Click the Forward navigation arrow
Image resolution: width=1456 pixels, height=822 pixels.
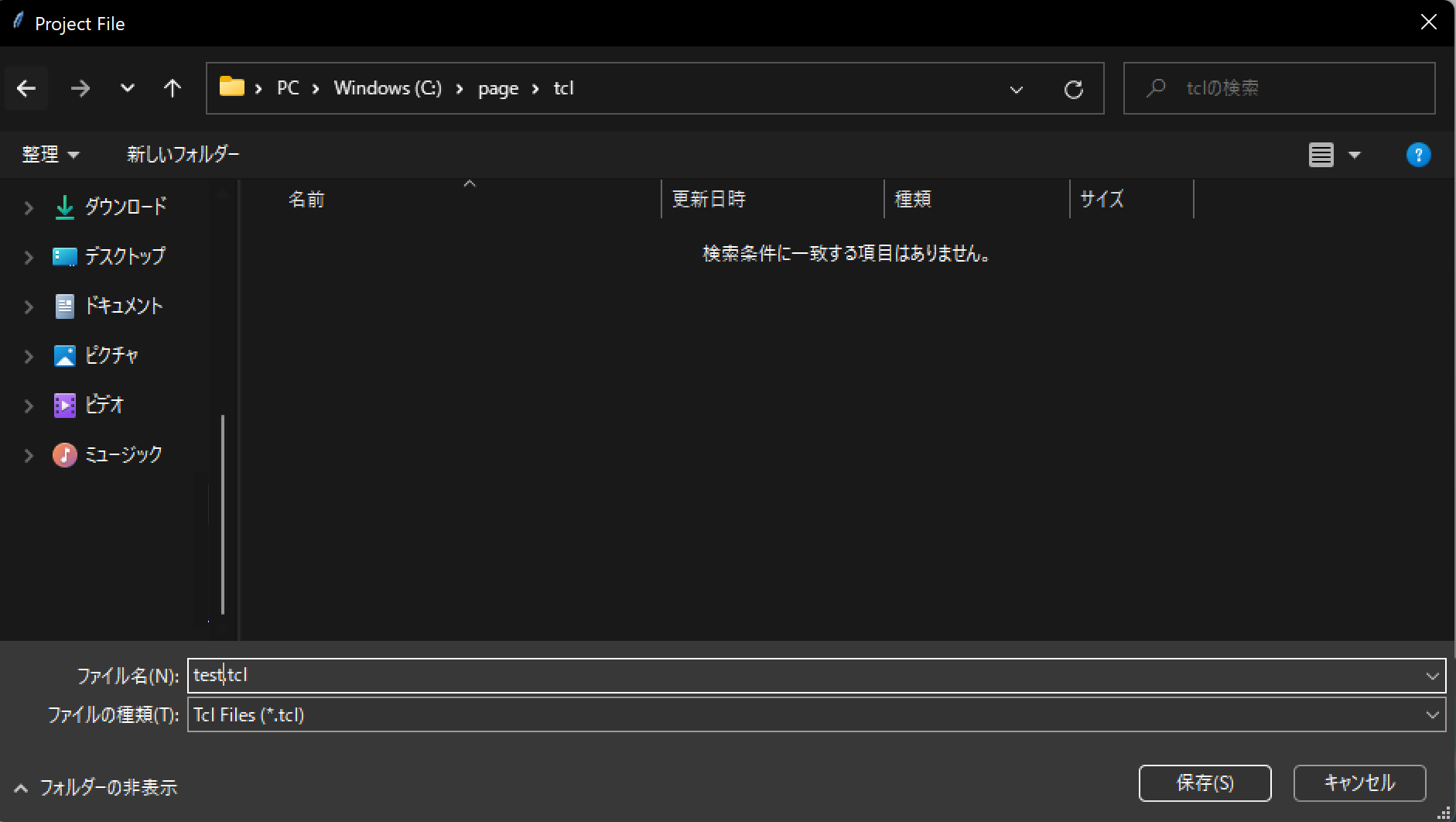[80, 89]
